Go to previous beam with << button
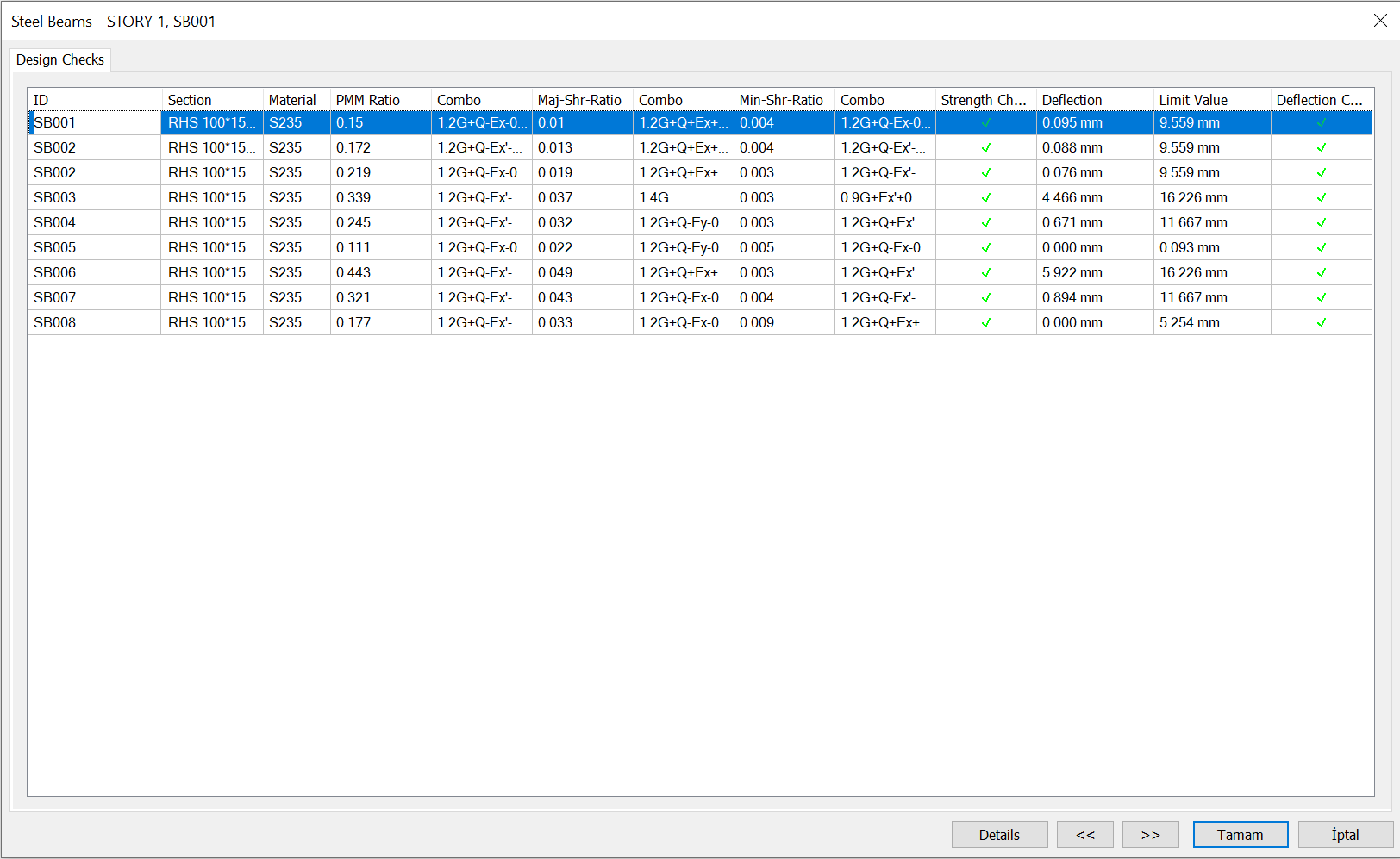 pyautogui.click(x=1084, y=834)
